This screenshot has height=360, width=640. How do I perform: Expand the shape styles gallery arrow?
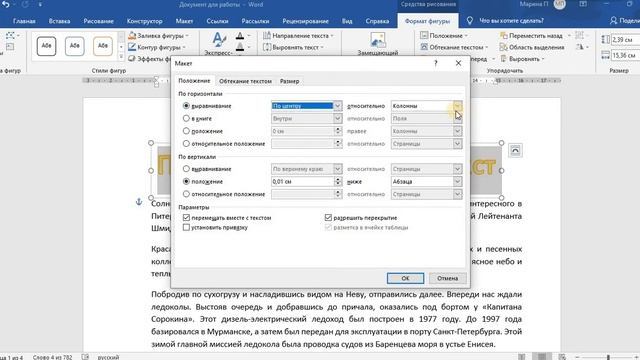pyautogui.click(x=121, y=57)
